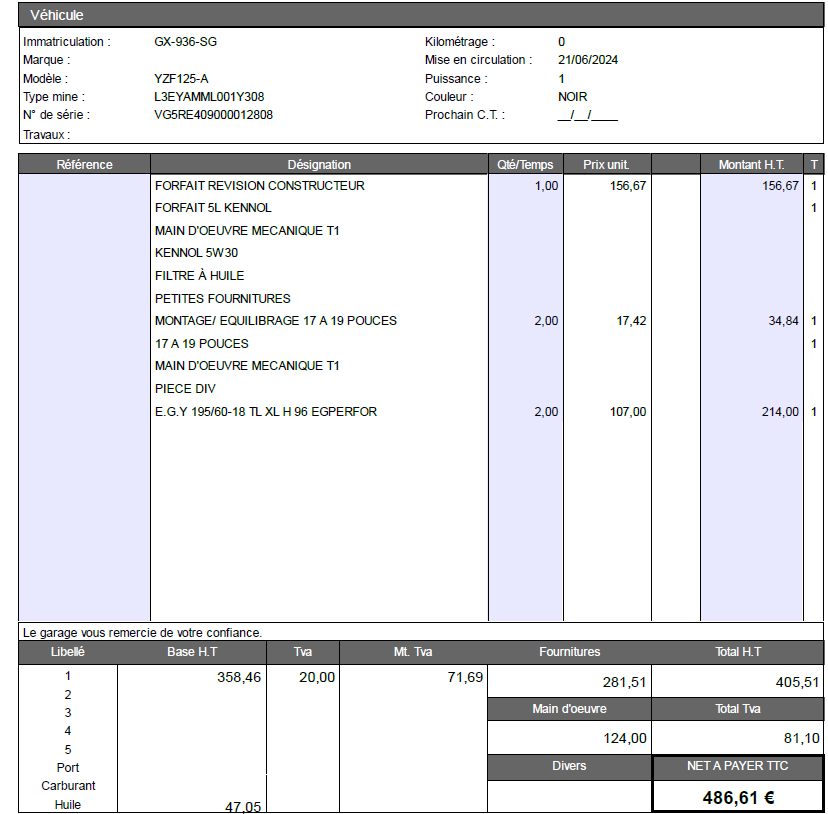Image resolution: width=828 pixels, height=814 pixels.
Task: Click the Base H.T value 358,46
Action: pos(239,677)
